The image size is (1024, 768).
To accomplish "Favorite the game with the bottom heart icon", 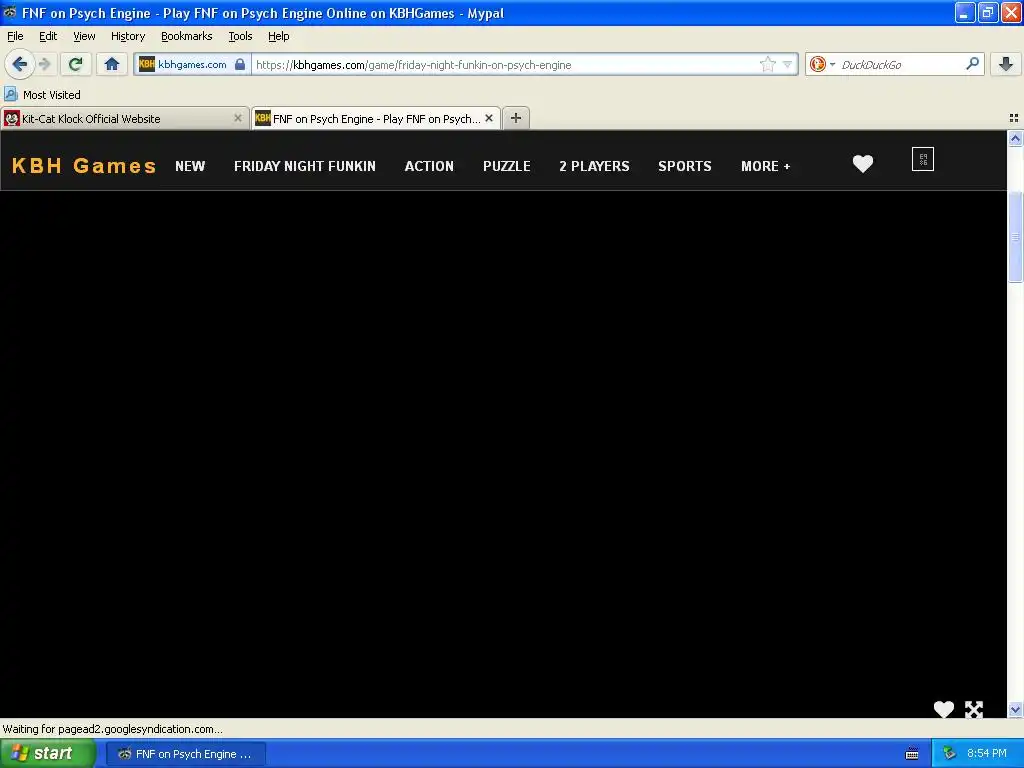I will coord(944,709).
